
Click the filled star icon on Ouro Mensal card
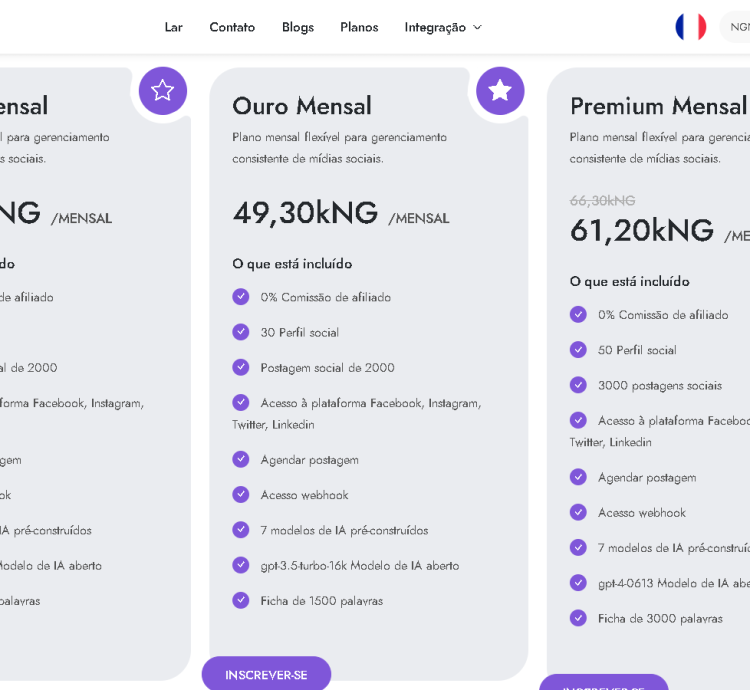tap(500, 90)
